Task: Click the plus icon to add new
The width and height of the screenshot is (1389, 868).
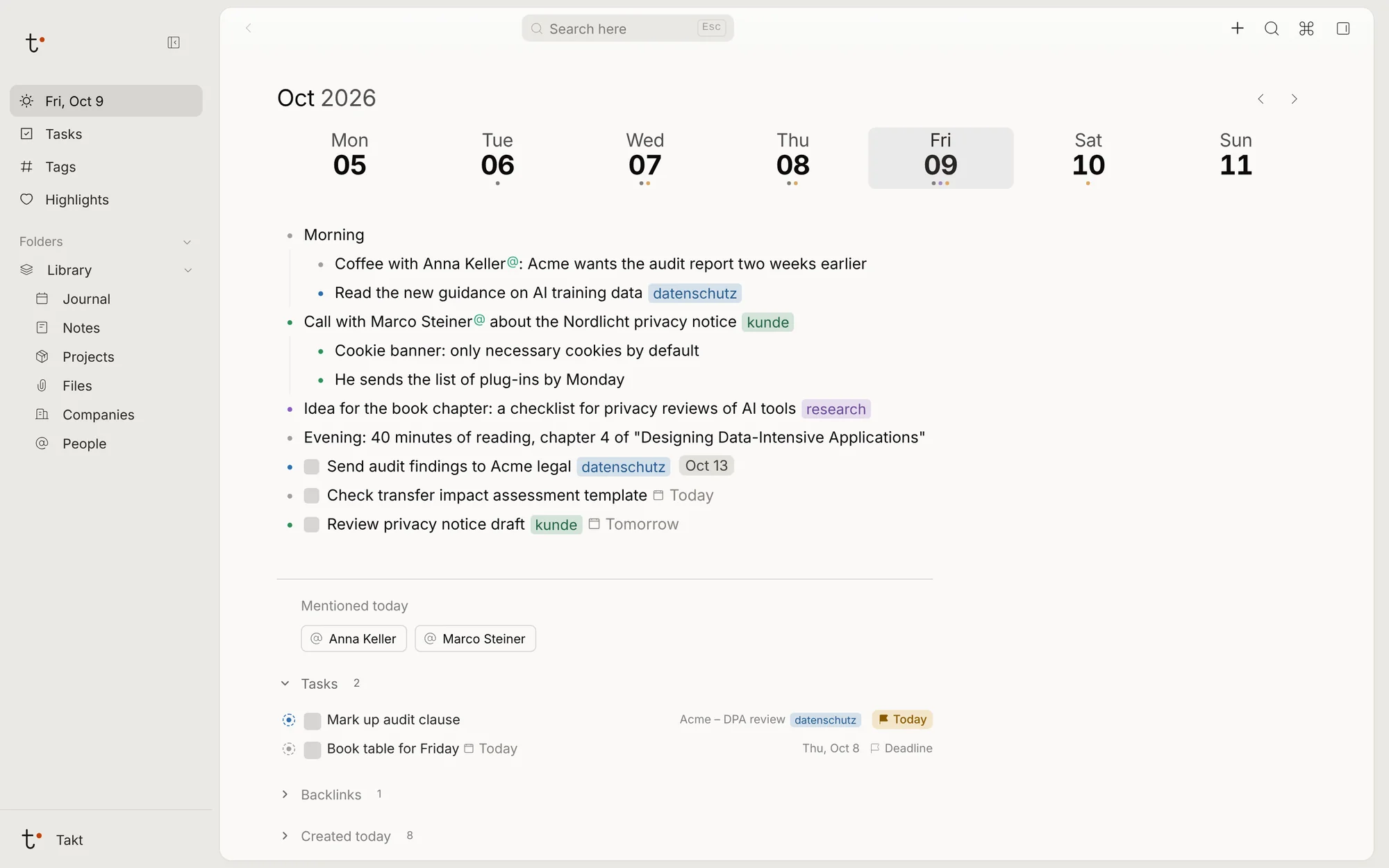Action: tap(1237, 28)
